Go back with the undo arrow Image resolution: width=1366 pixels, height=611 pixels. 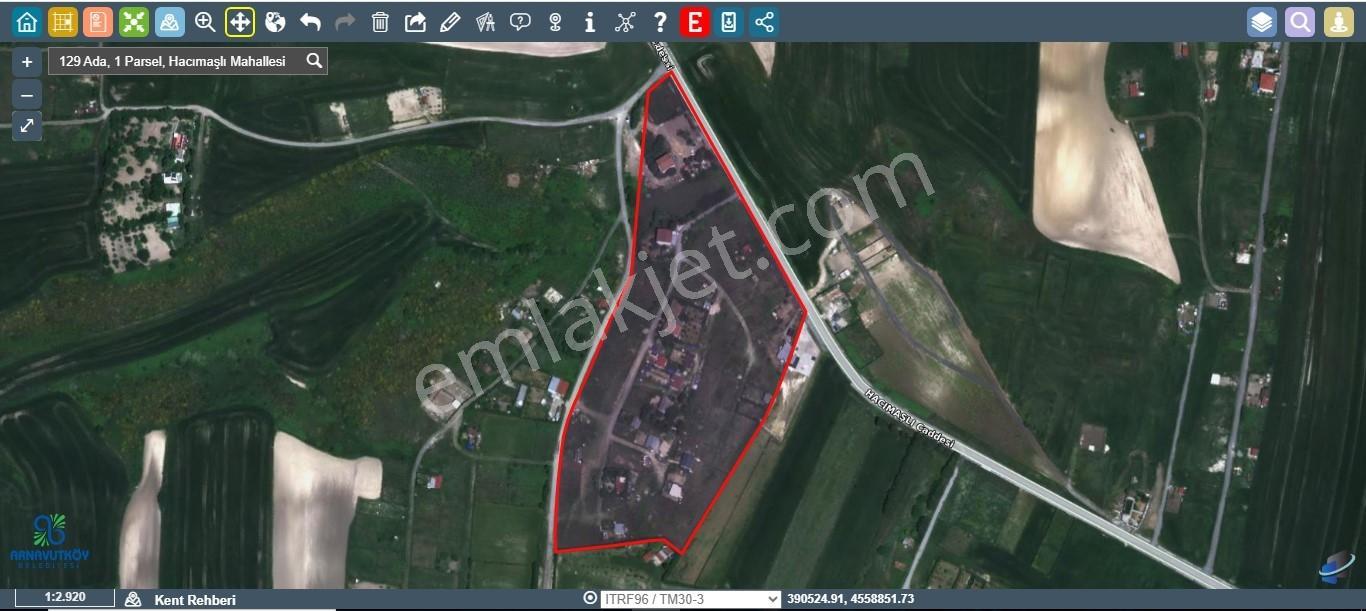pos(310,22)
